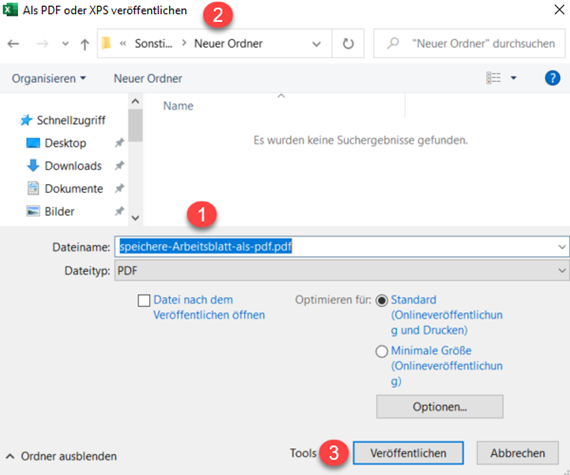570x475 pixels.
Task: Open the Organisieren menu
Action: click(x=49, y=79)
